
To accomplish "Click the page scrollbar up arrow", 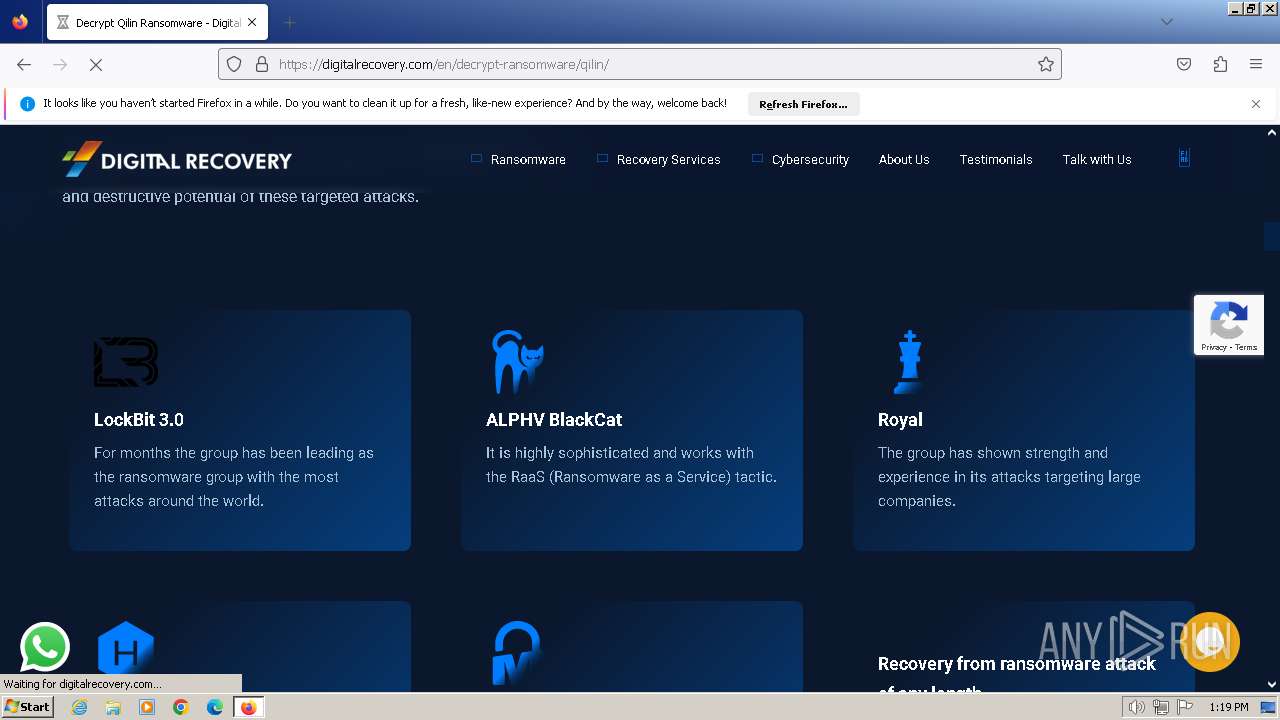I will click(x=1272, y=132).
